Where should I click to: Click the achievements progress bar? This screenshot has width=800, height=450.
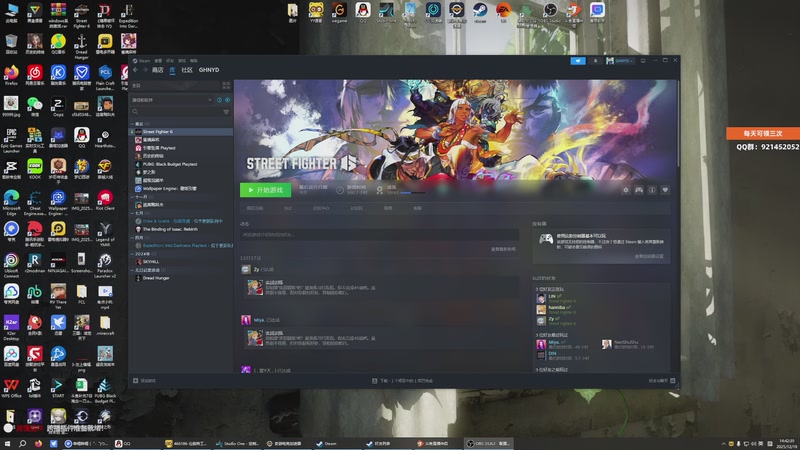412,193
